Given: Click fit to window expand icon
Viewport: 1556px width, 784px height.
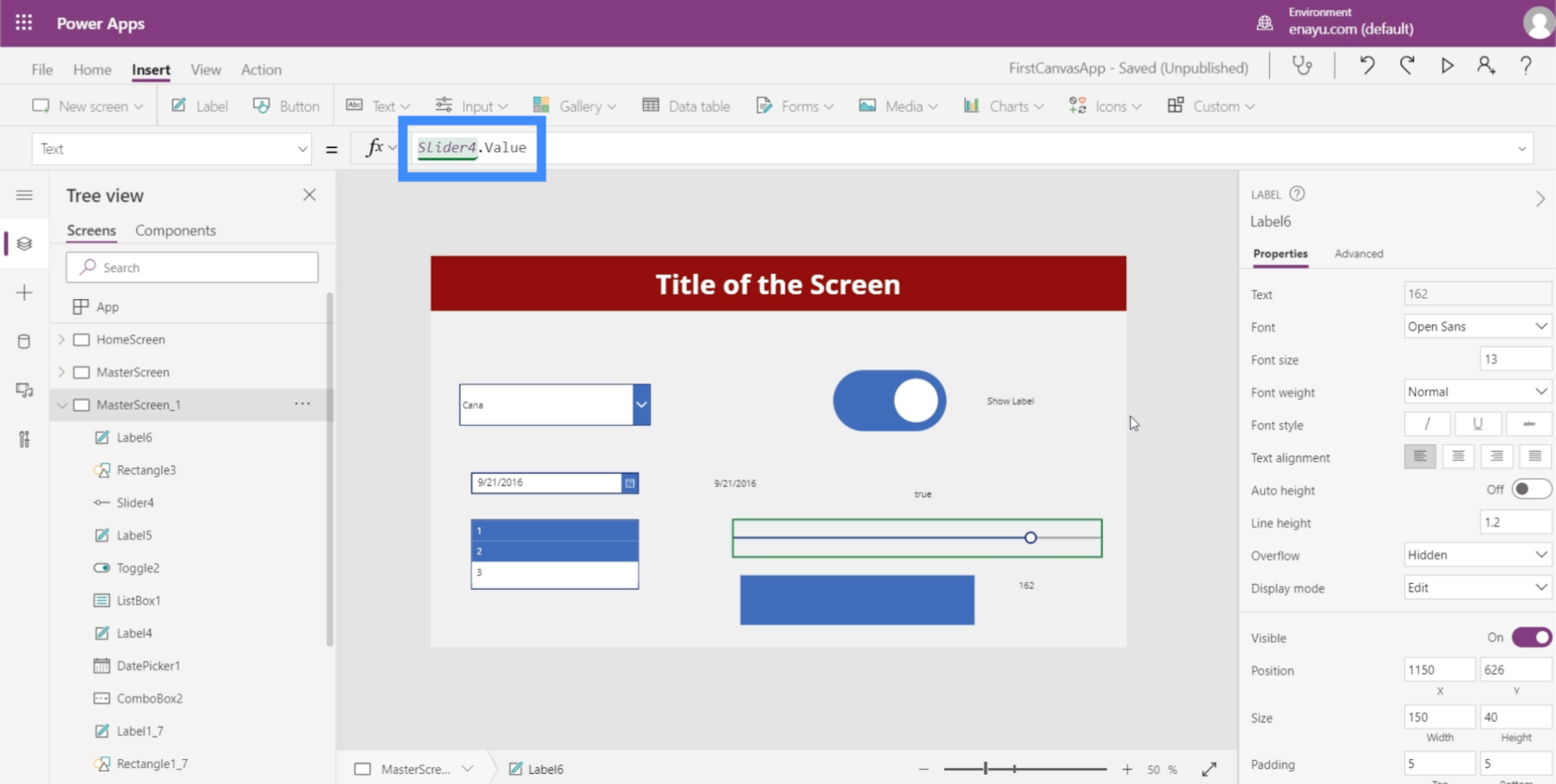Looking at the screenshot, I should (x=1210, y=769).
